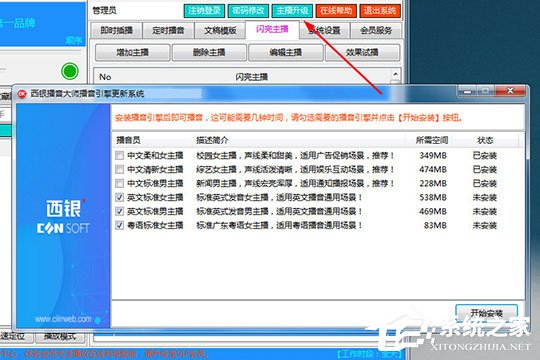Click the 增加主播 button
Image resolution: width=540 pixels, height=360 pixels.
133,52
